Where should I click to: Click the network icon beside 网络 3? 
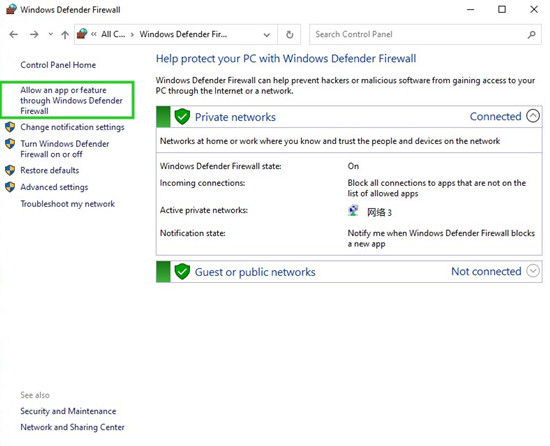(x=353, y=211)
